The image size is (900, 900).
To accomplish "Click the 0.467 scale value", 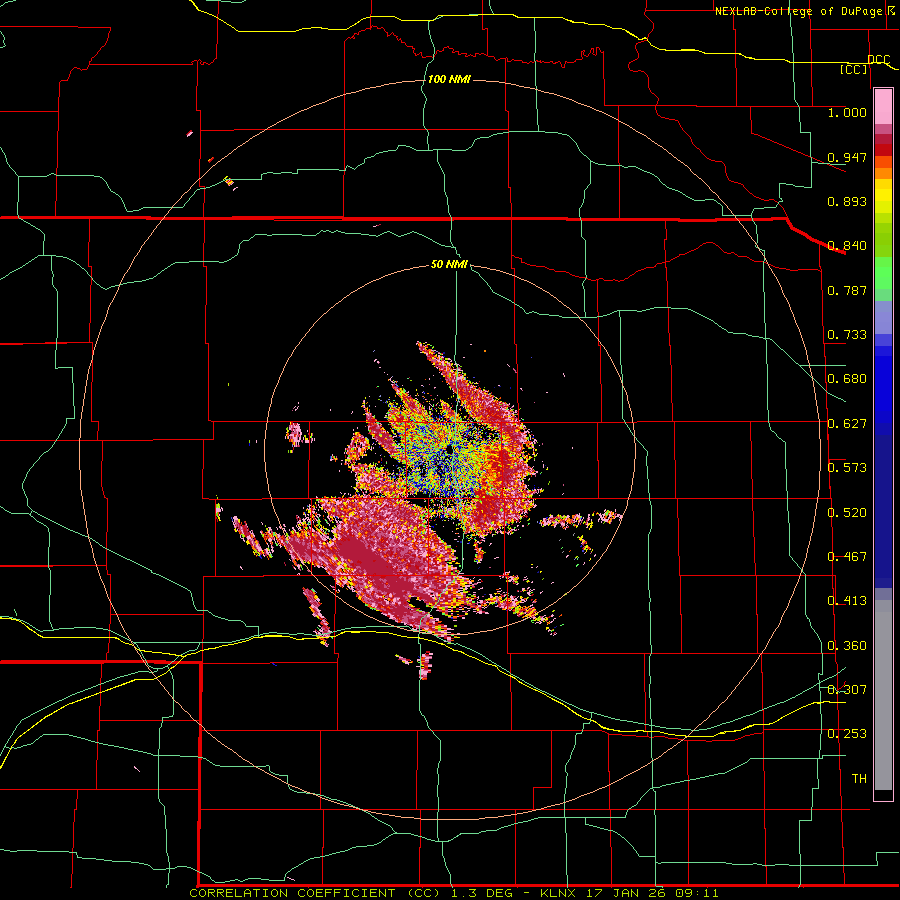I will [x=847, y=557].
